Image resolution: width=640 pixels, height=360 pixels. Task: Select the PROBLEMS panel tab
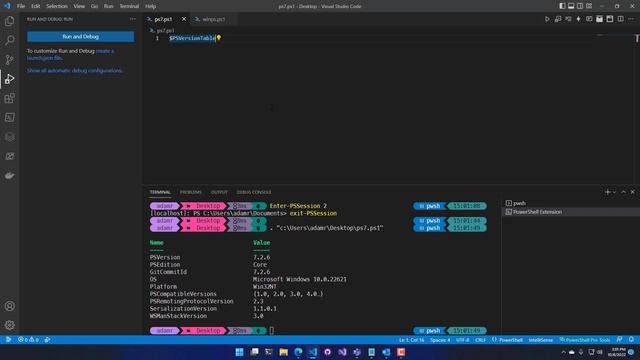pos(191,192)
